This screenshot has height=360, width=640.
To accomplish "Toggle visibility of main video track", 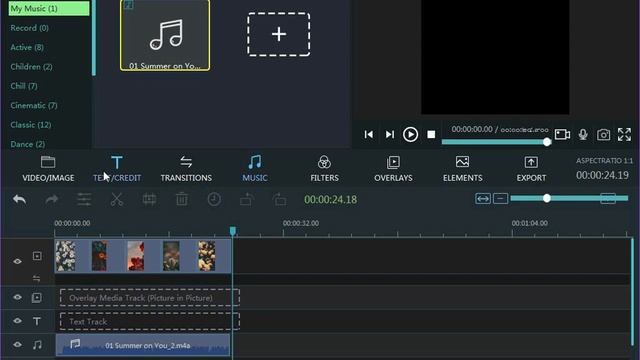I will (17, 261).
